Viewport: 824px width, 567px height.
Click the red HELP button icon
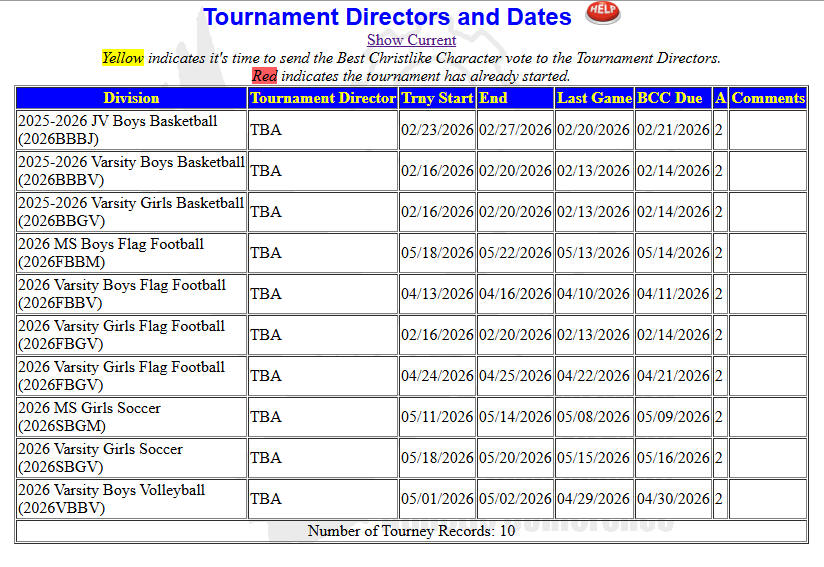603,13
